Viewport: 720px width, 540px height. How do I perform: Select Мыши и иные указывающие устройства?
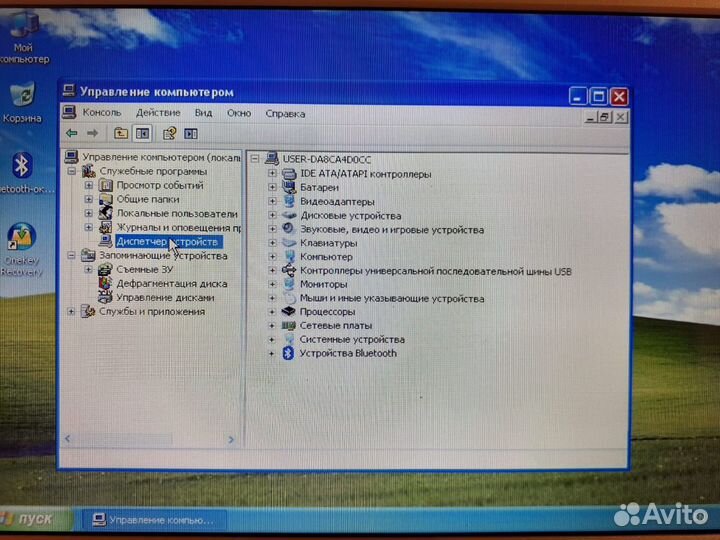click(392, 298)
